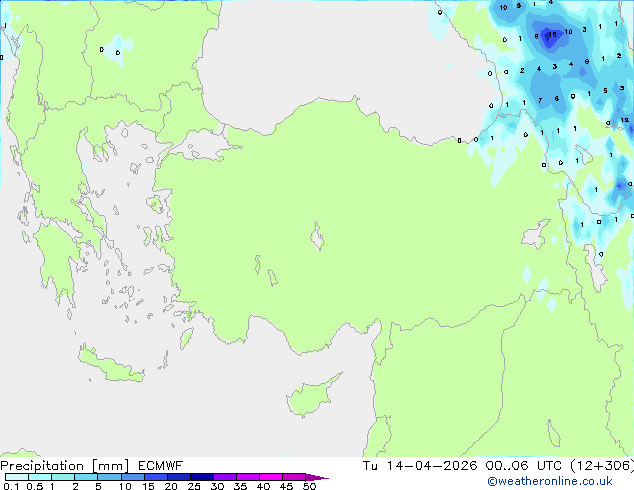Select the 0.5–1 mm legend swatch

tap(40, 477)
